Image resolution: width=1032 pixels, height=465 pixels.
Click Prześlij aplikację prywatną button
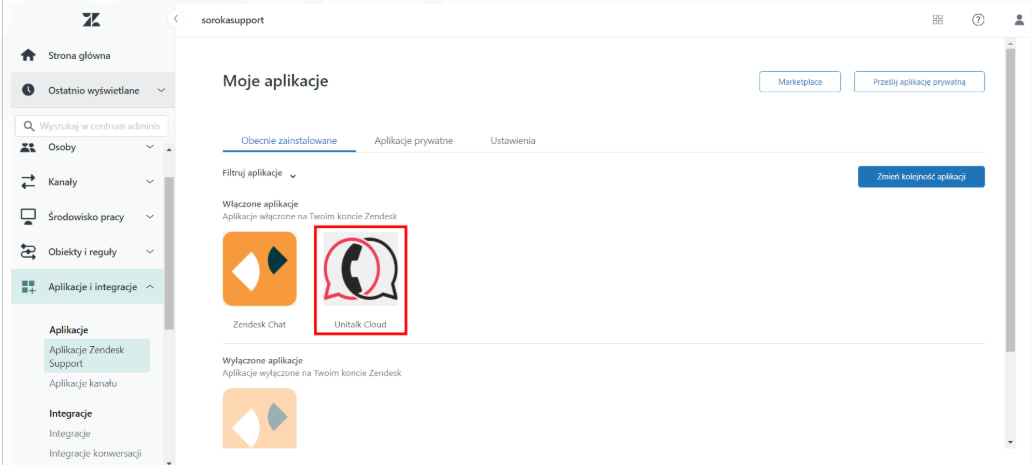(x=919, y=82)
